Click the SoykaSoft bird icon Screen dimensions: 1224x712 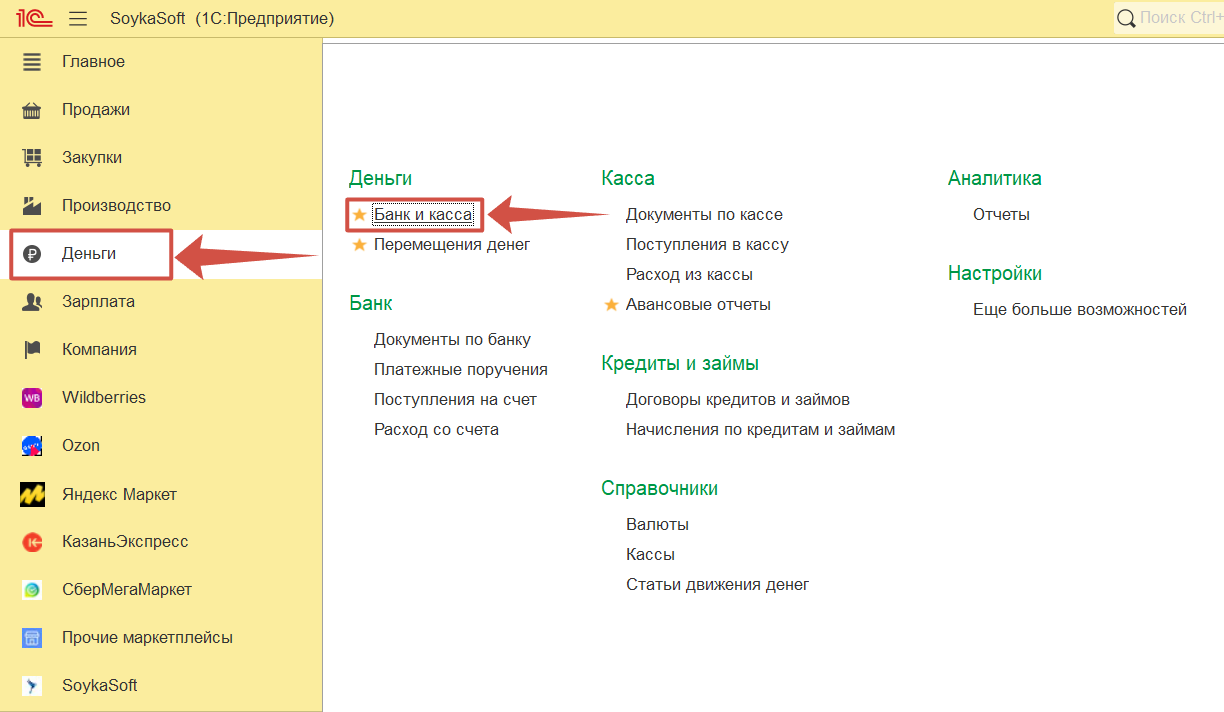[32, 686]
